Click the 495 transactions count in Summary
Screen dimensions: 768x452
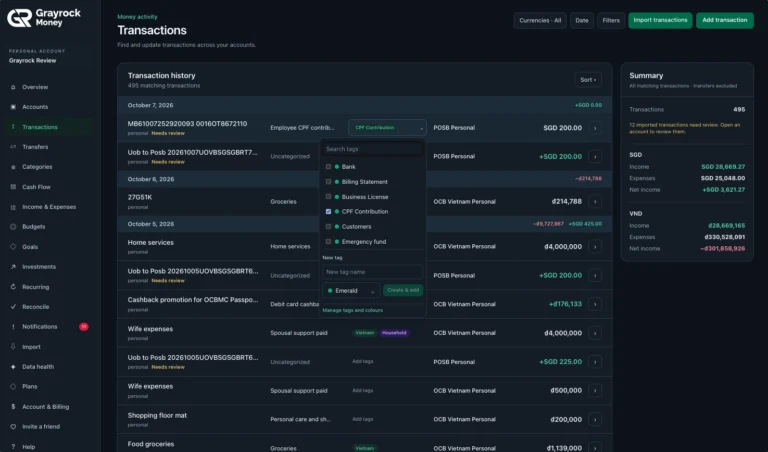tap(739, 110)
